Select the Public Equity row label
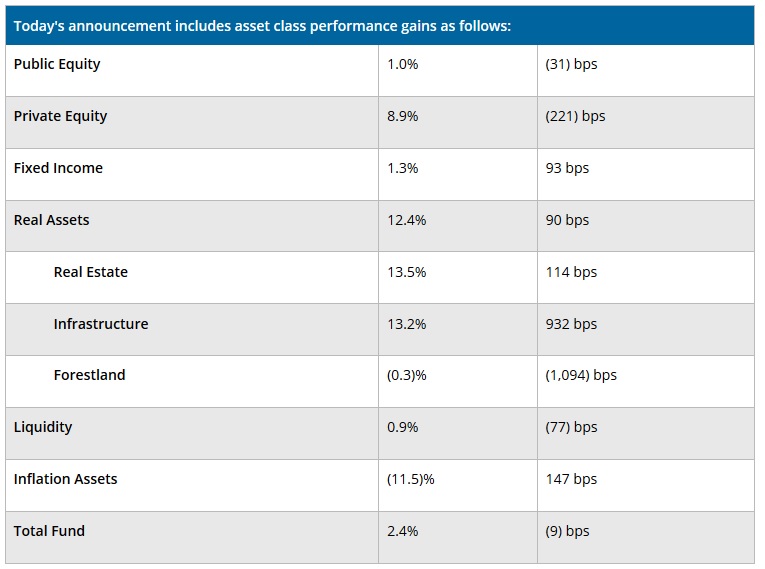Viewport: 765px width, 569px height. tap(57, 64)
